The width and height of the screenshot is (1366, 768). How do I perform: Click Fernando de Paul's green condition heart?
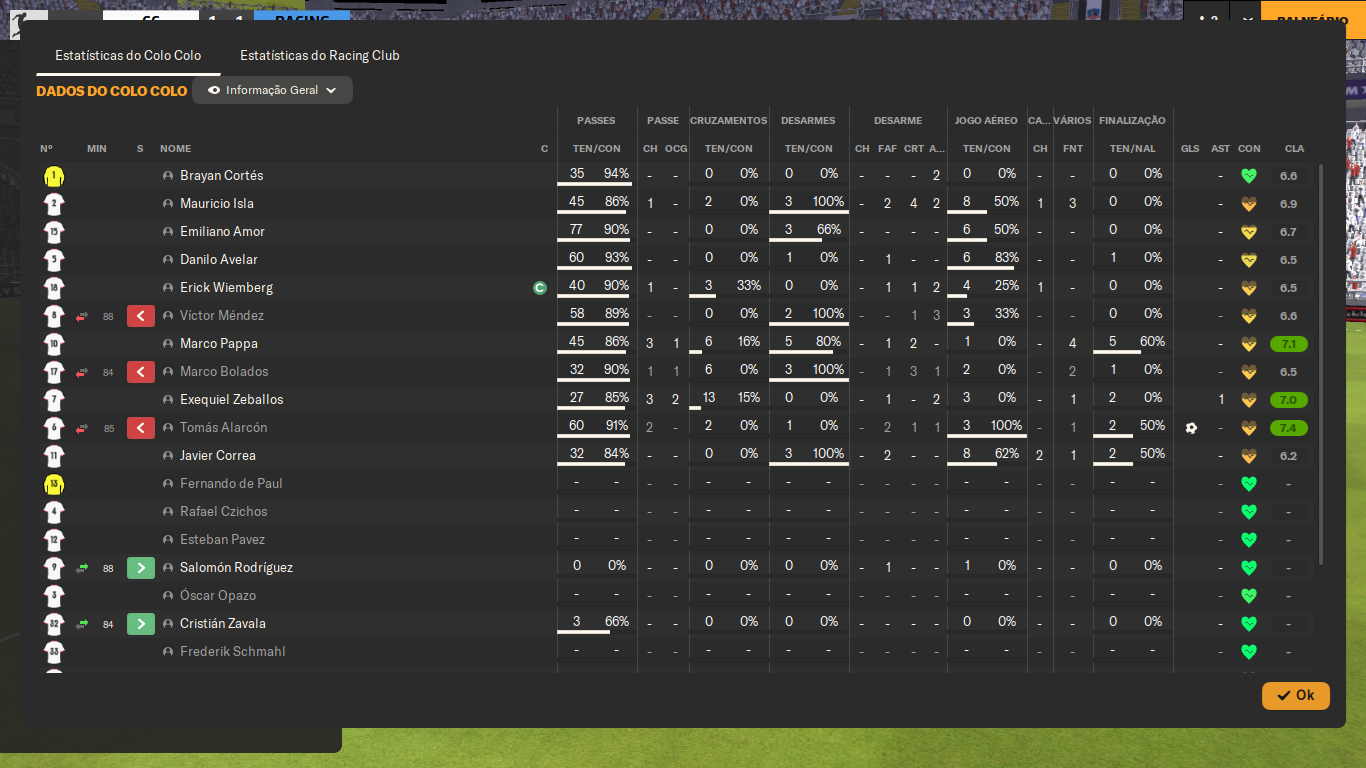(1248, 484)
